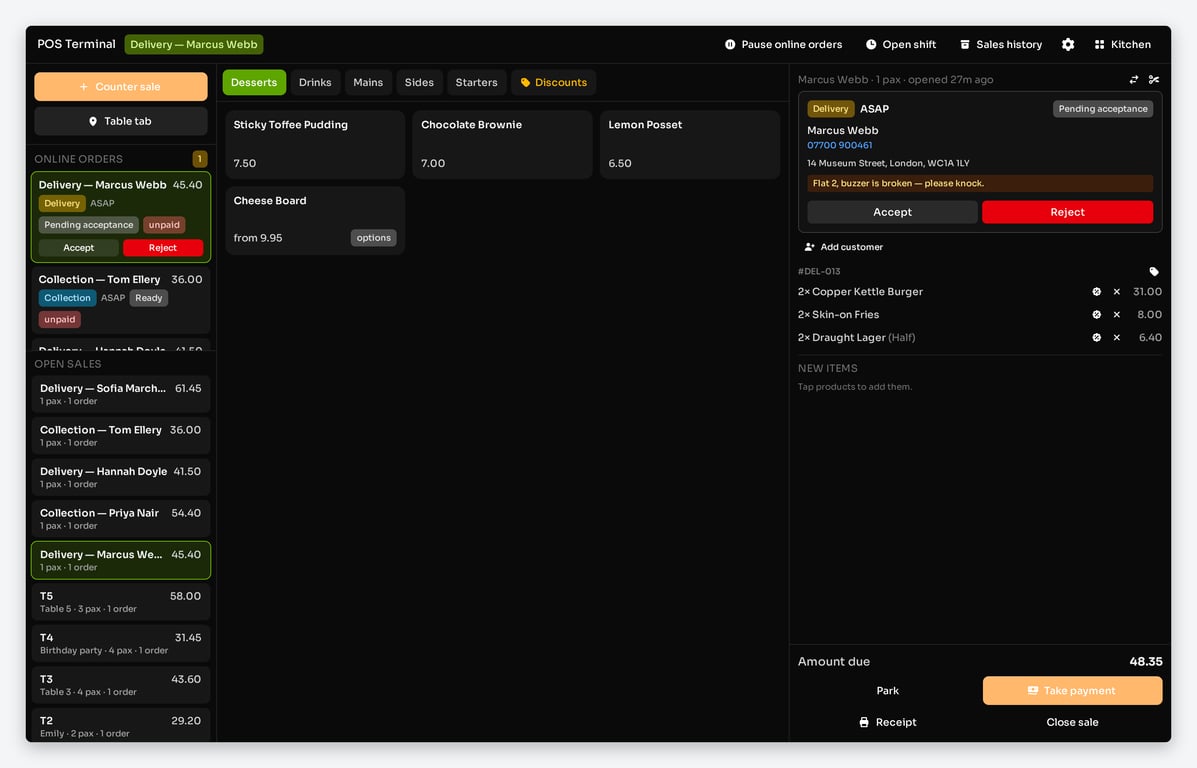The height and width of the screenshot is (768, 1197).
Task: Click the Open shift label
Action: [909, 44]
